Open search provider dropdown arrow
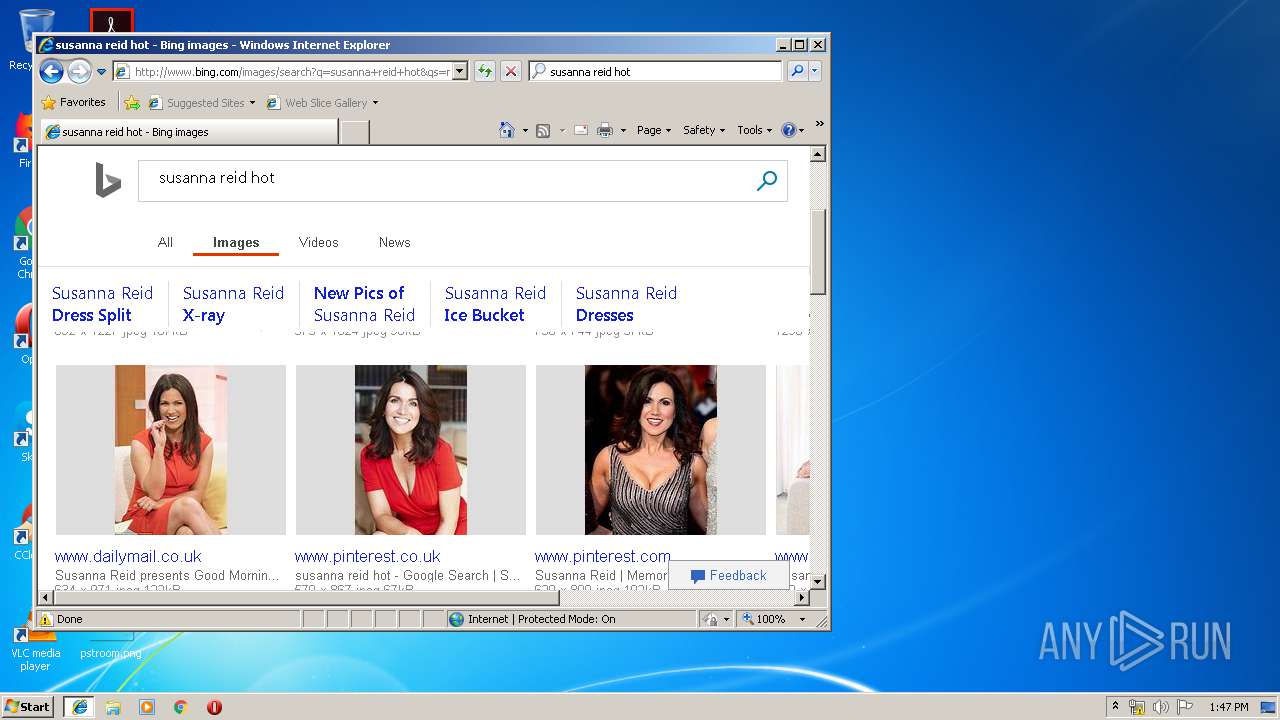Screen dimensions: 1280x720 [815, 71]
